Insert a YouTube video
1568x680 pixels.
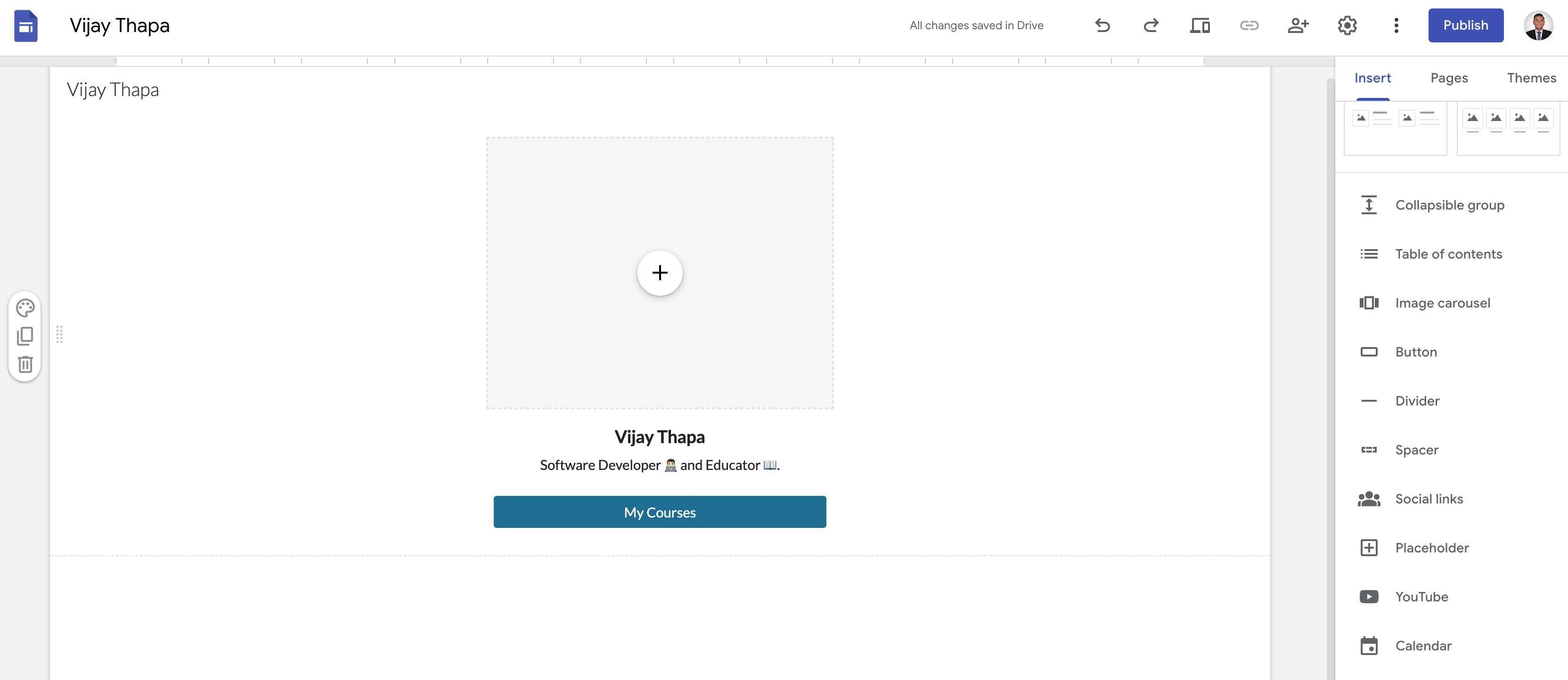coord(1451,597)
